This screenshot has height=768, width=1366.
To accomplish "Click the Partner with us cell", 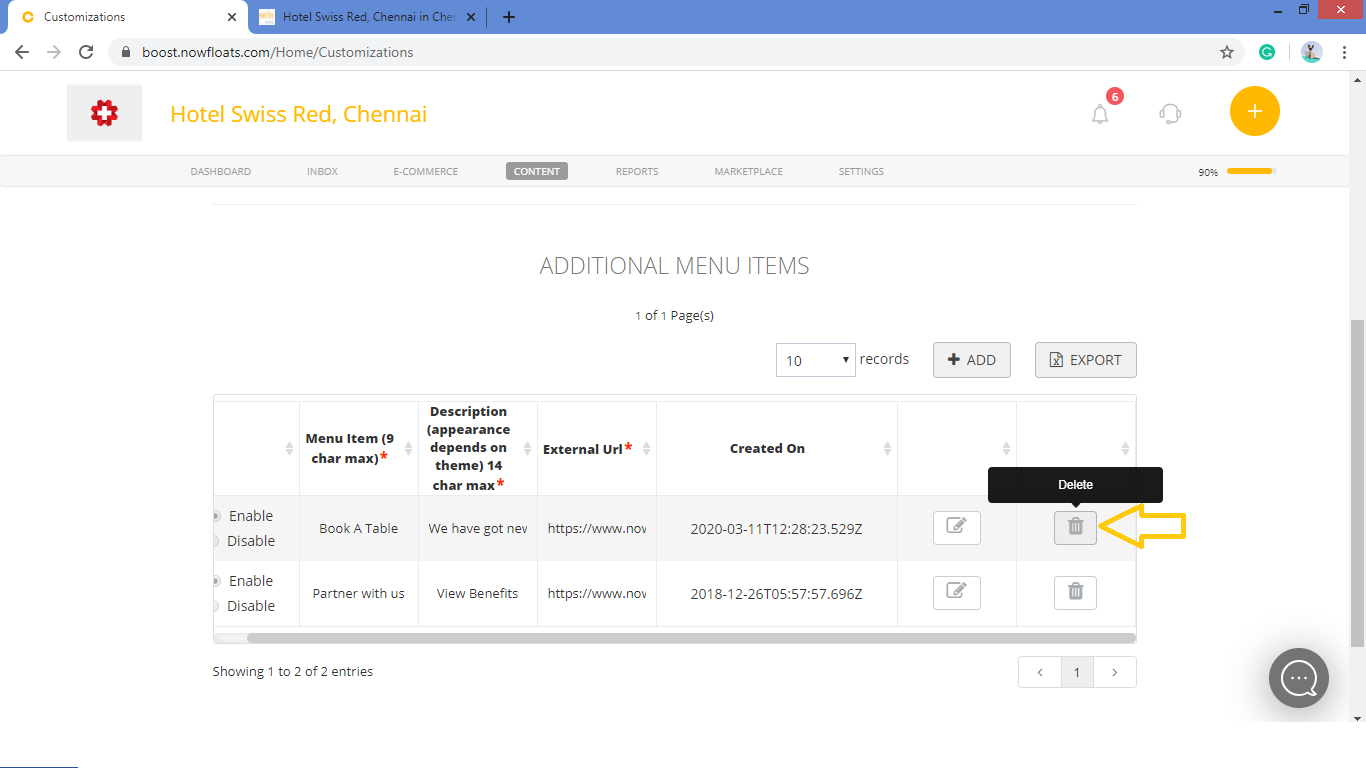I will 359,593.
